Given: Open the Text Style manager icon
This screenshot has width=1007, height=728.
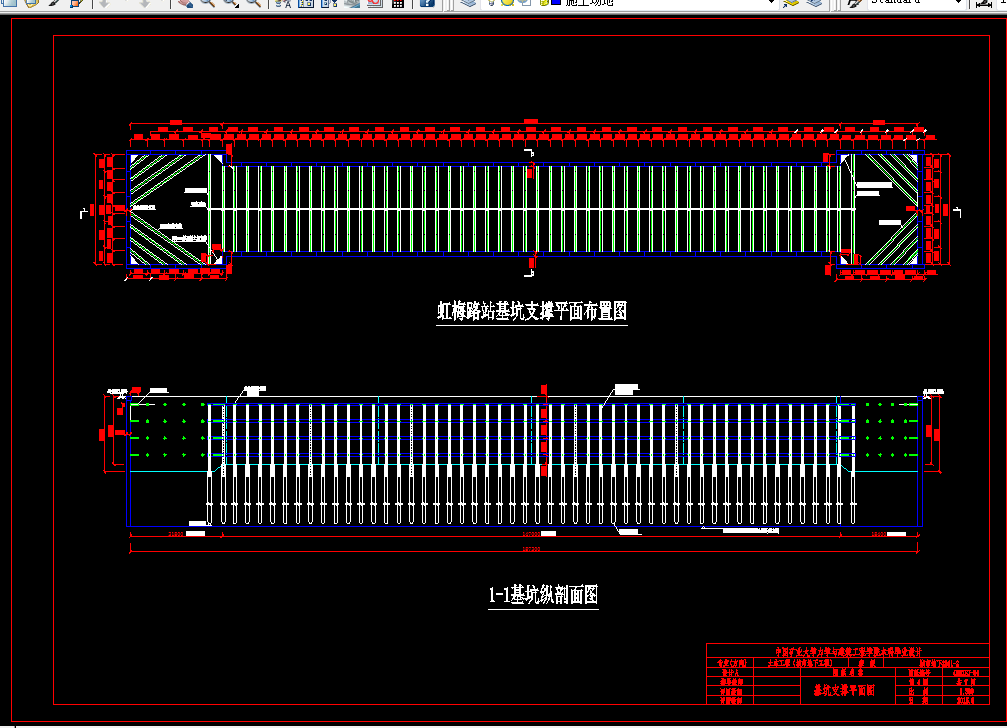Looking at the screenshot, I should [854, 3].
